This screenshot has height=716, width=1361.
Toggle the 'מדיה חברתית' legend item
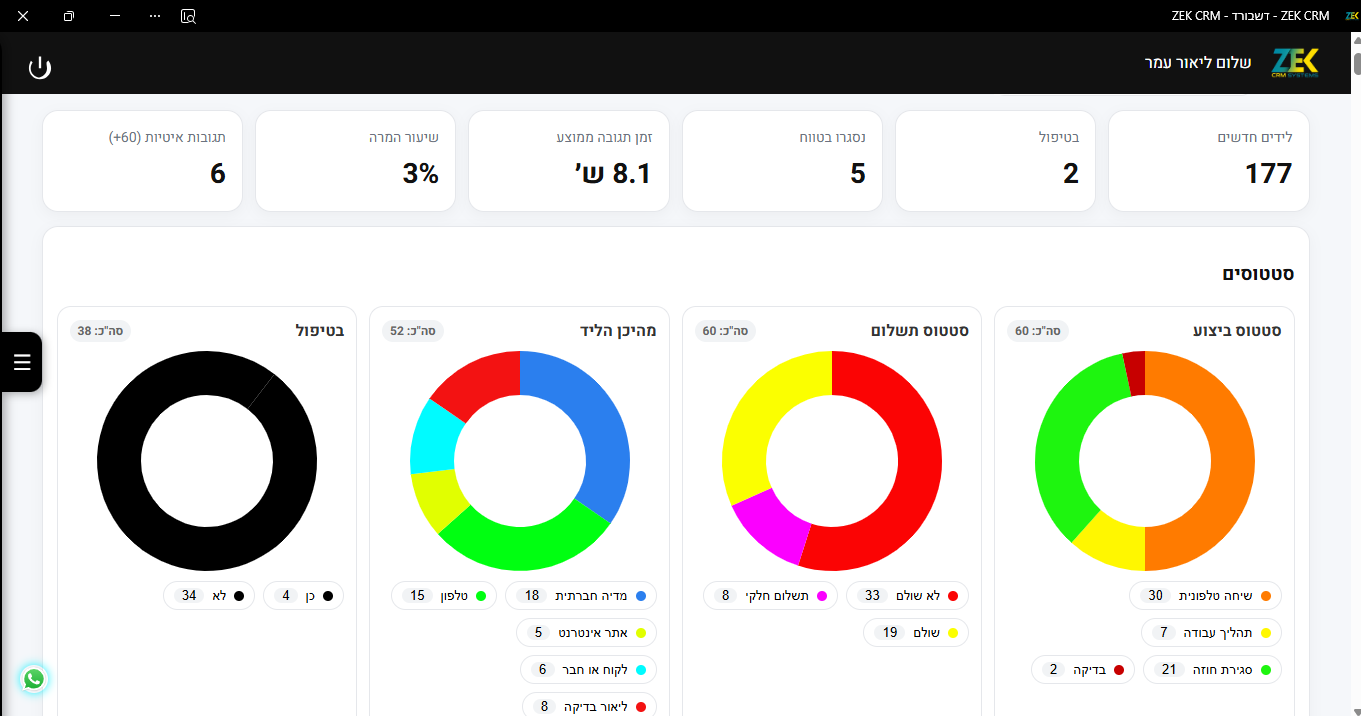(581, 596)
